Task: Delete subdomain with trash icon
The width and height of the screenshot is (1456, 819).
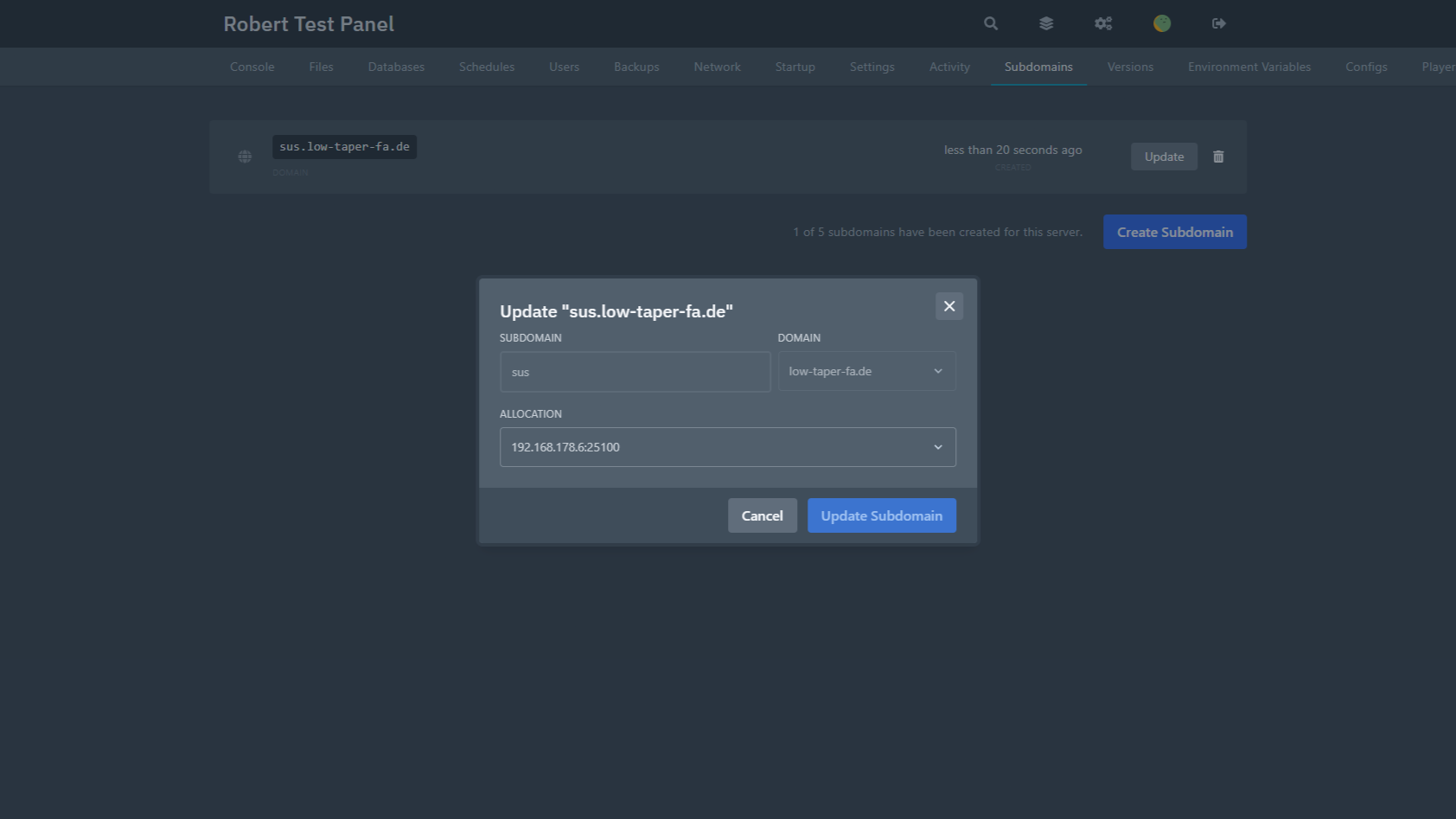Action: (x=1218, y=157)
